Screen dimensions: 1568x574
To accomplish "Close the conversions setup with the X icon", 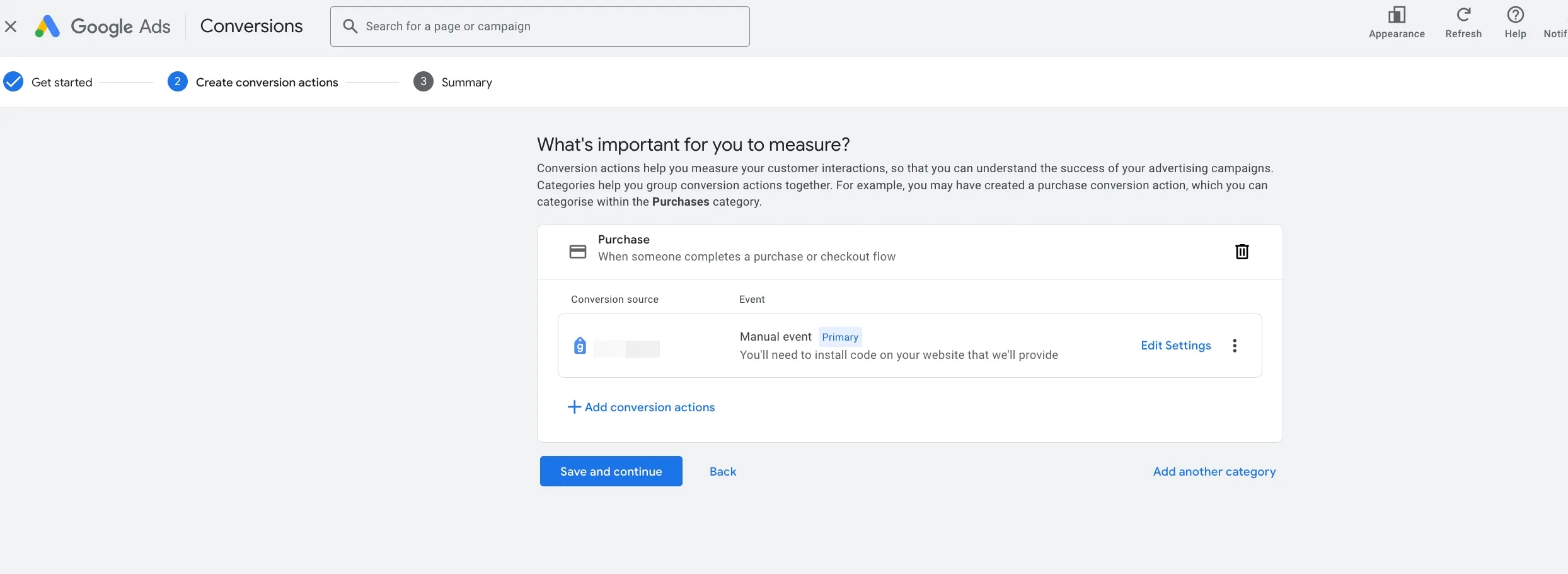I will (11, 26).
